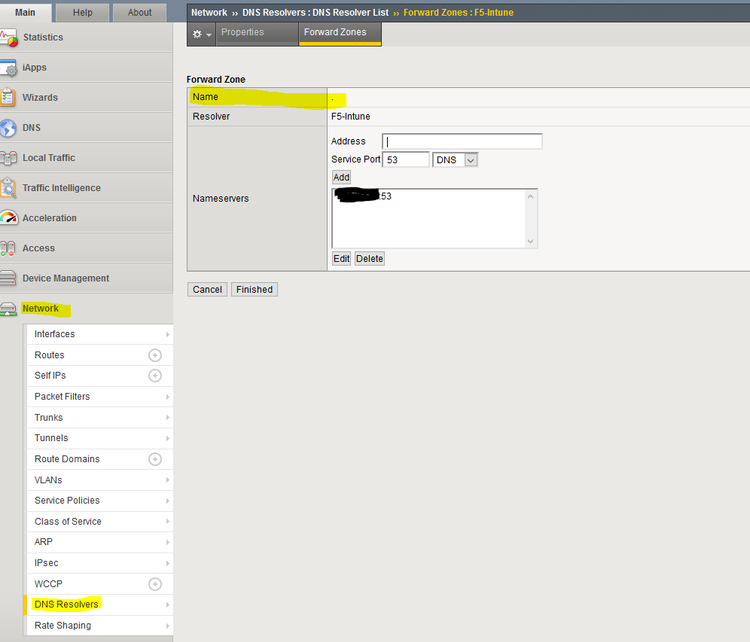Click Network breadcrumb link

point(209,12)
